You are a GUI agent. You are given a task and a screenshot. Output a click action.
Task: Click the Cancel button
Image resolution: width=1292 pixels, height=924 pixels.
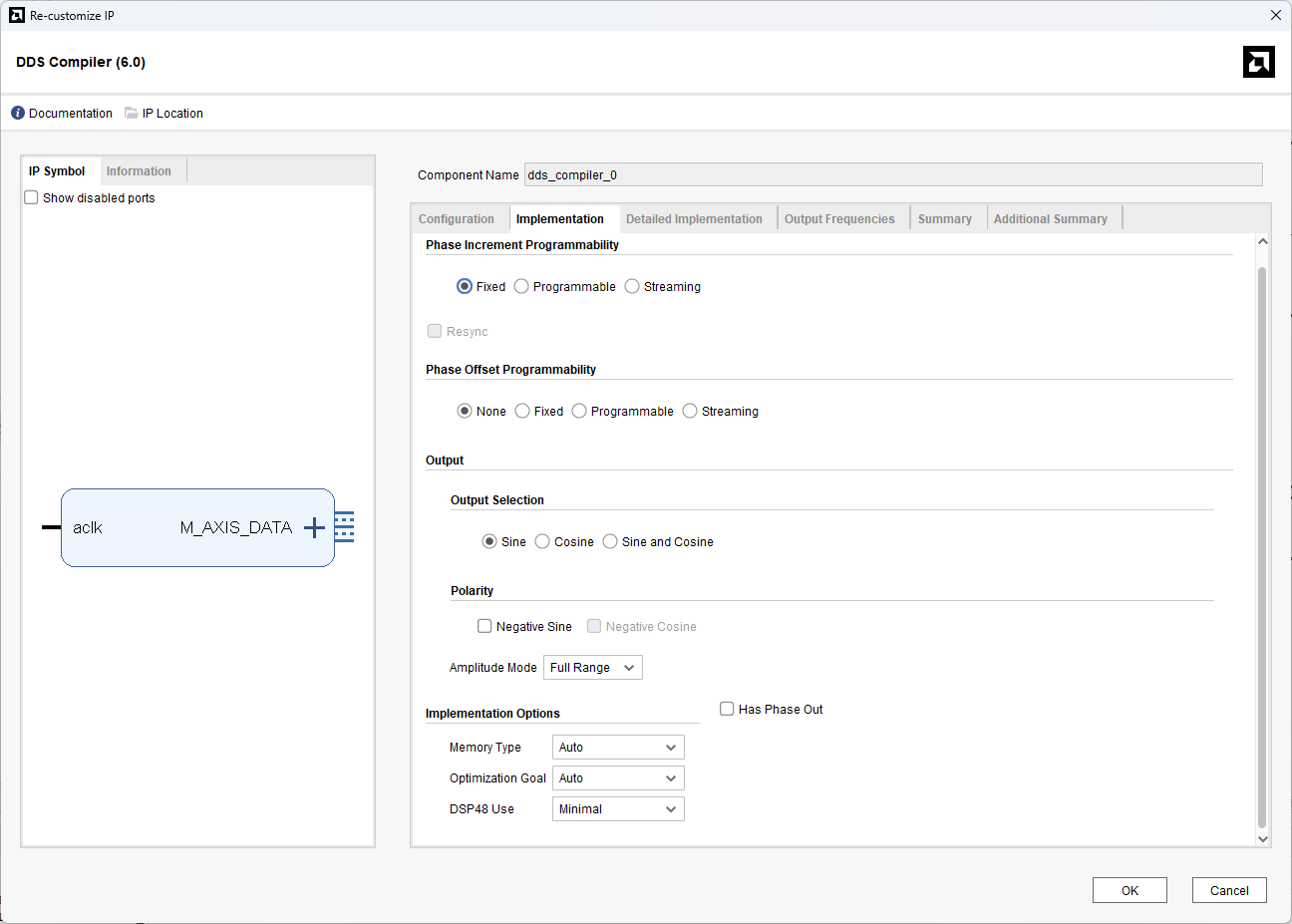1228,890
